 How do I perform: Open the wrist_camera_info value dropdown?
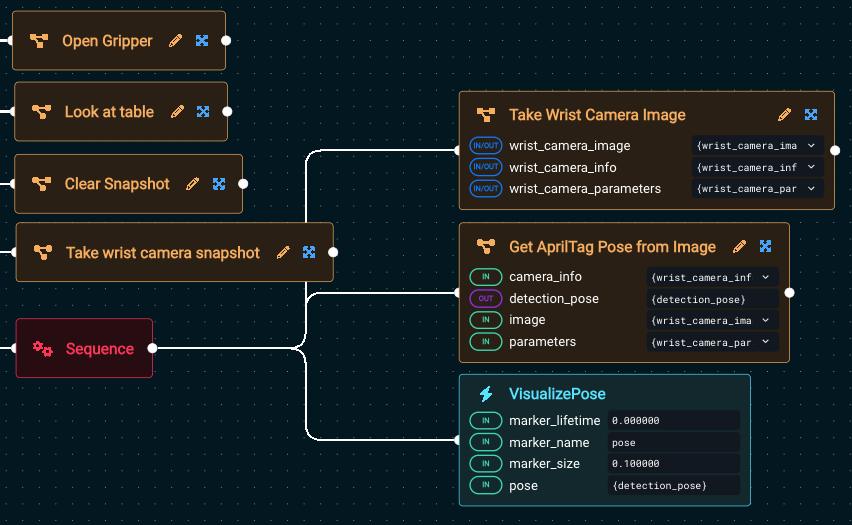point(757,167)
